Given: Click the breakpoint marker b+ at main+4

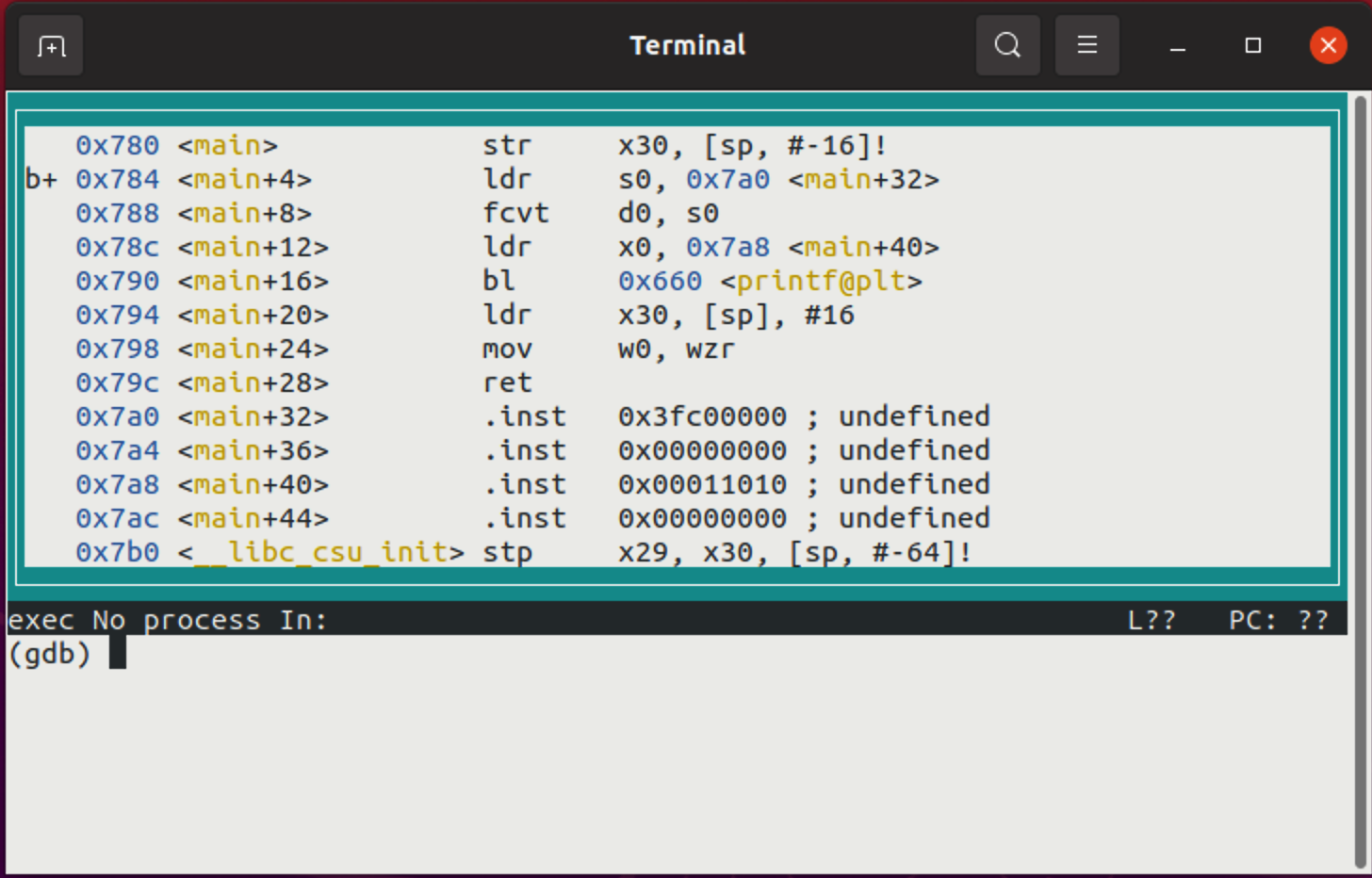Looking at the screenshot, I should coord(41,179).
